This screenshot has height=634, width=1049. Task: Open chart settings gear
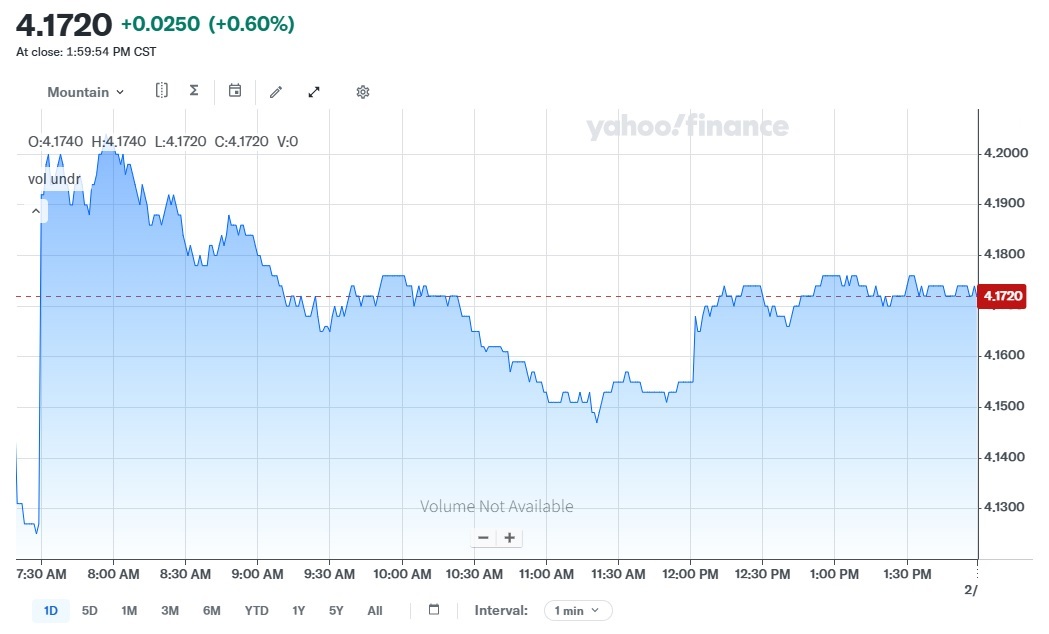coord(363,92)
